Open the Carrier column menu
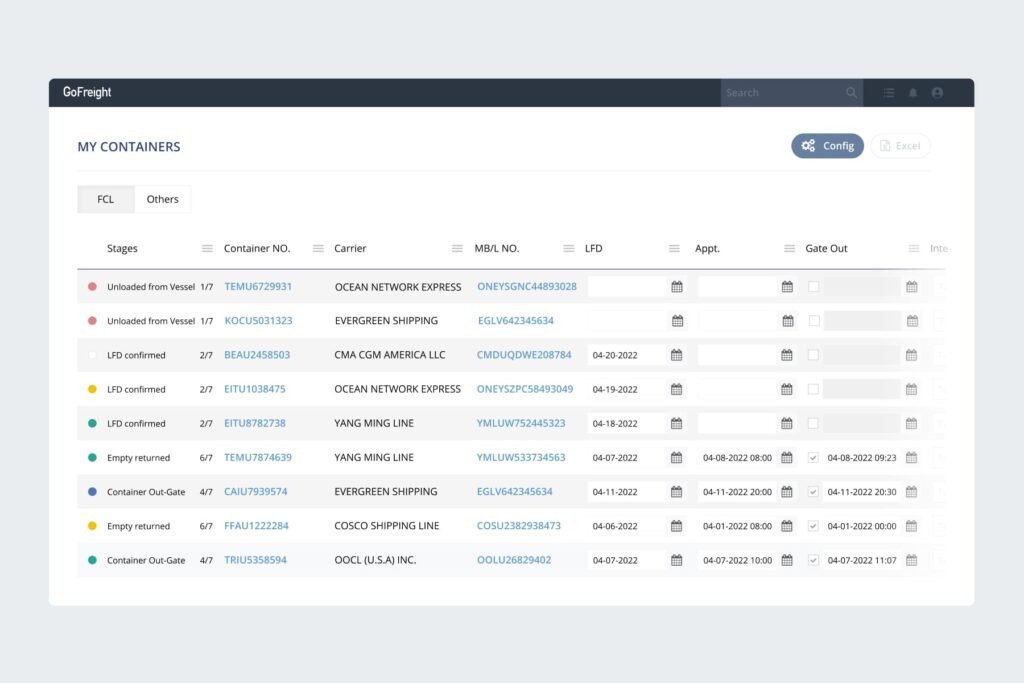The height and width of the screenshot is (683, 1024). 457,249
